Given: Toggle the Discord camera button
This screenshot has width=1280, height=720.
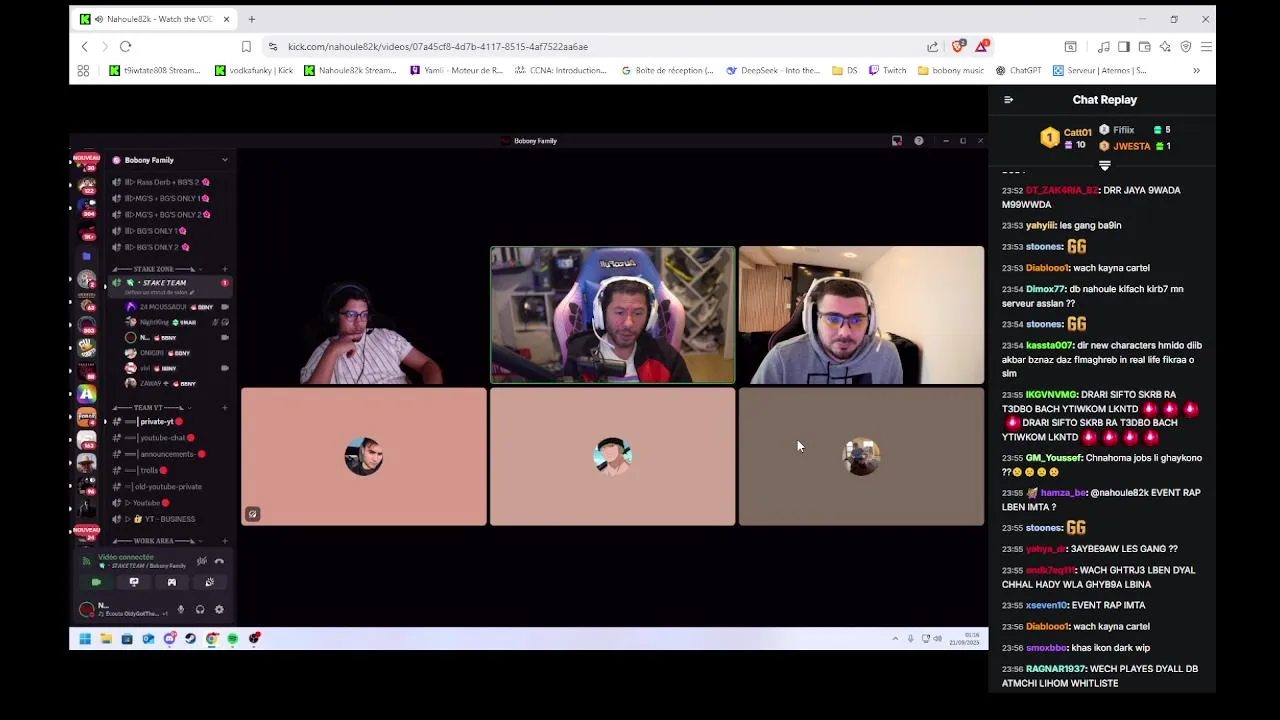Looking at the screenshot, I should coord(96,582).
